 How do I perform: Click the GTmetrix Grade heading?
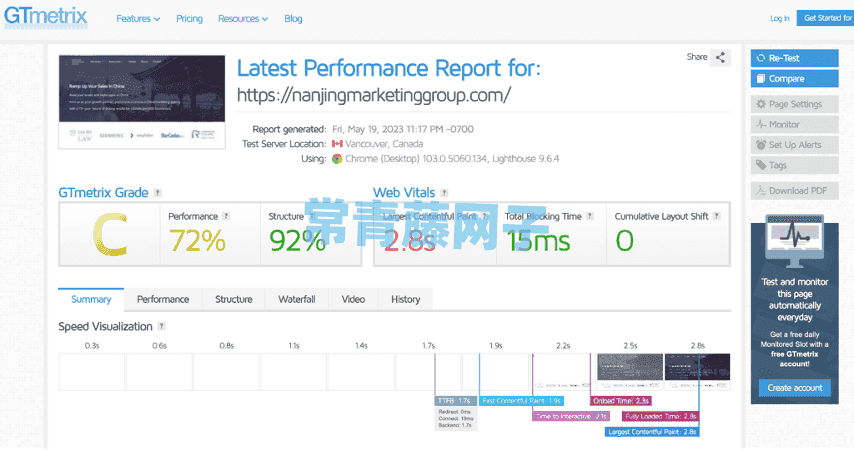103,193
